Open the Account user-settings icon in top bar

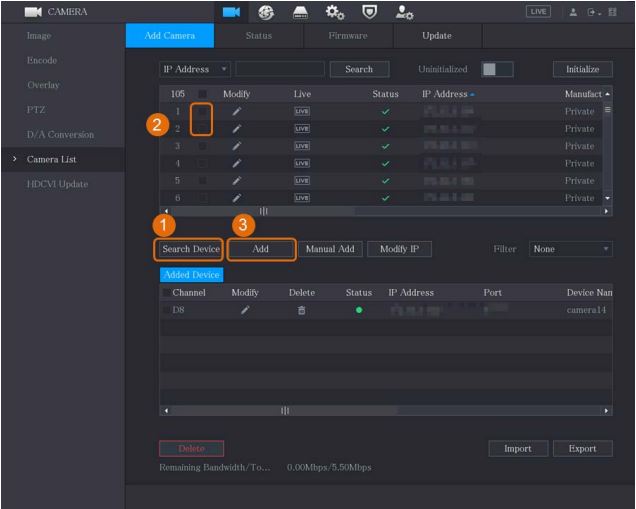point(404,13)
